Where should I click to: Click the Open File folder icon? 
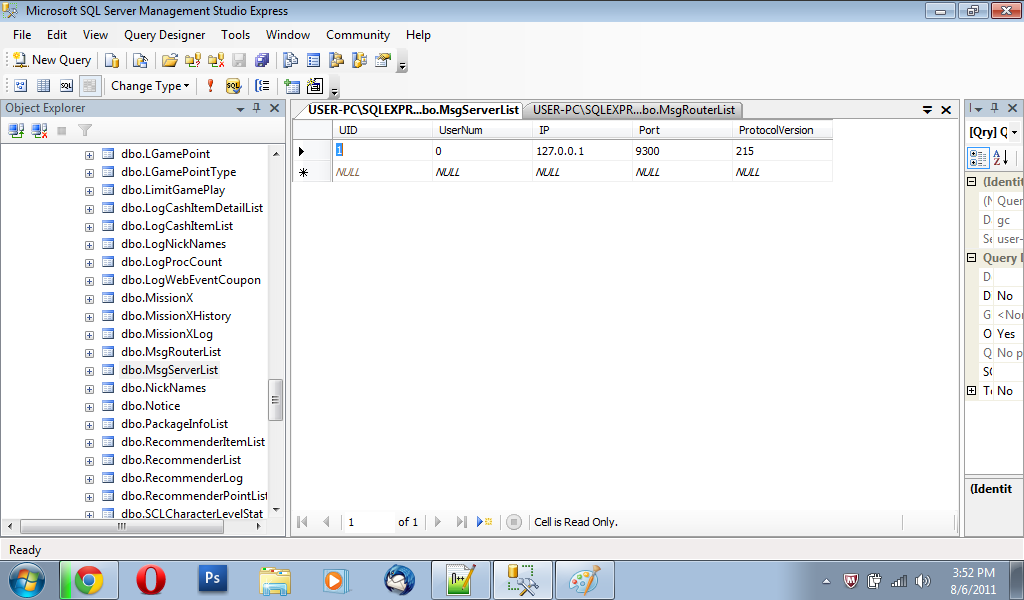click(169, 60)
